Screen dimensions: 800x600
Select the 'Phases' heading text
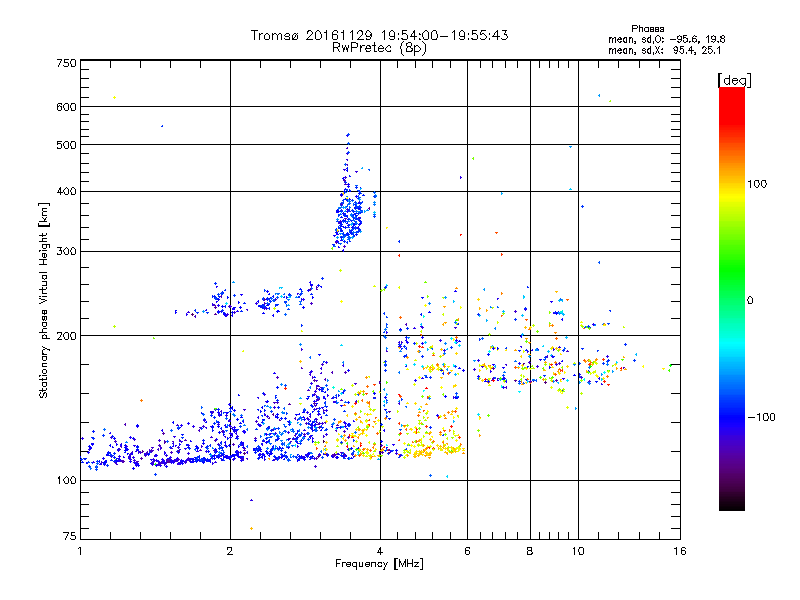click(x=647, y=29)
